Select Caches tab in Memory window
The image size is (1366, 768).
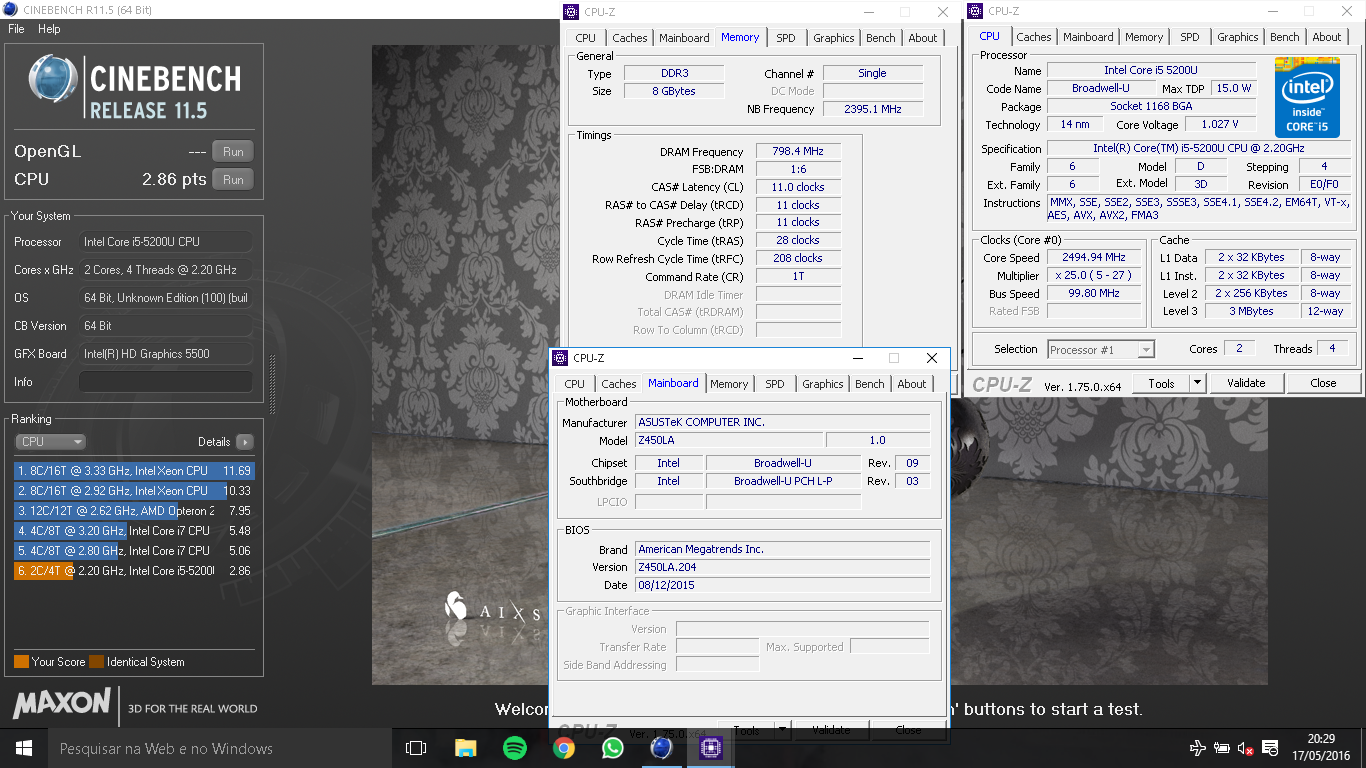point(630,38)
